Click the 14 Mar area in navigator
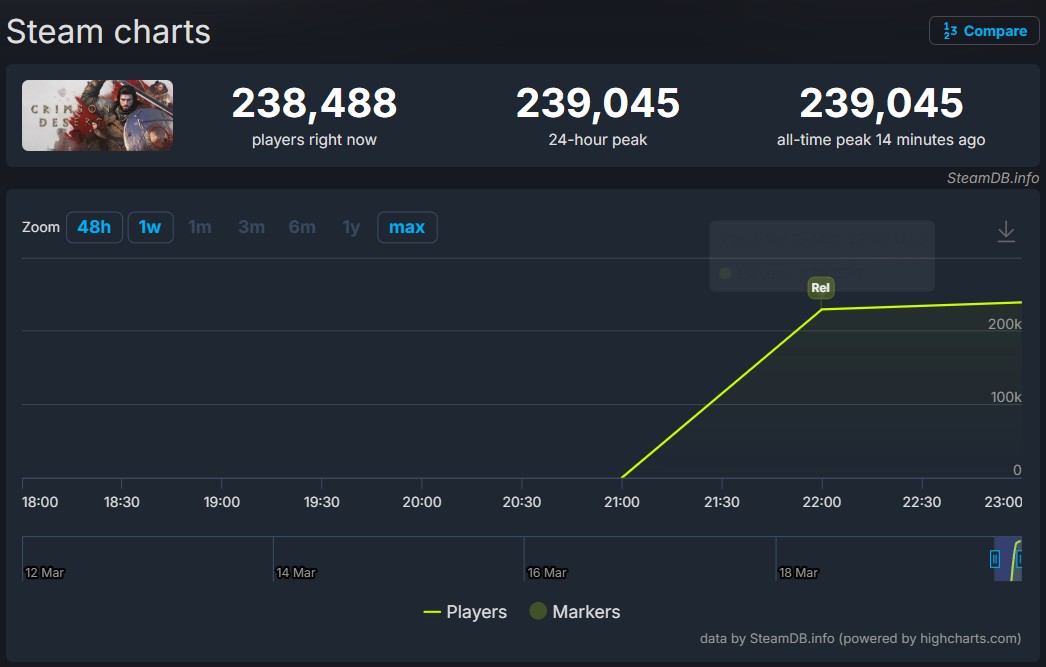1046x667 pixels. point(297,572)
